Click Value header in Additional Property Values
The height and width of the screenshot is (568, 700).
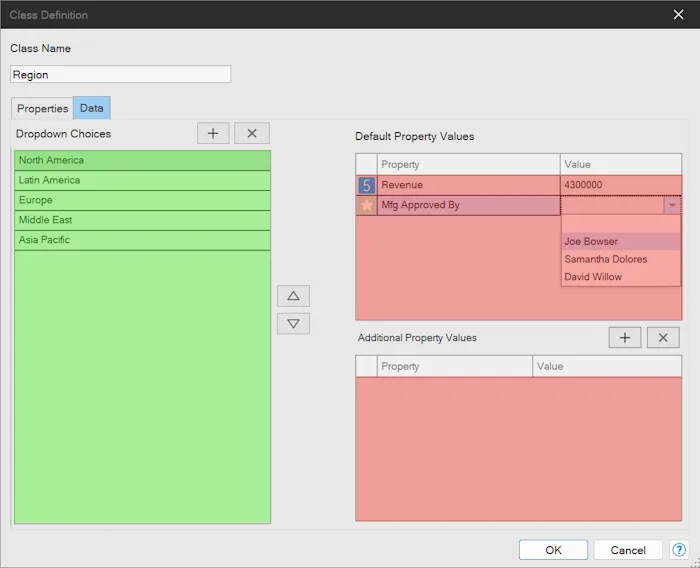coord(607,366)
